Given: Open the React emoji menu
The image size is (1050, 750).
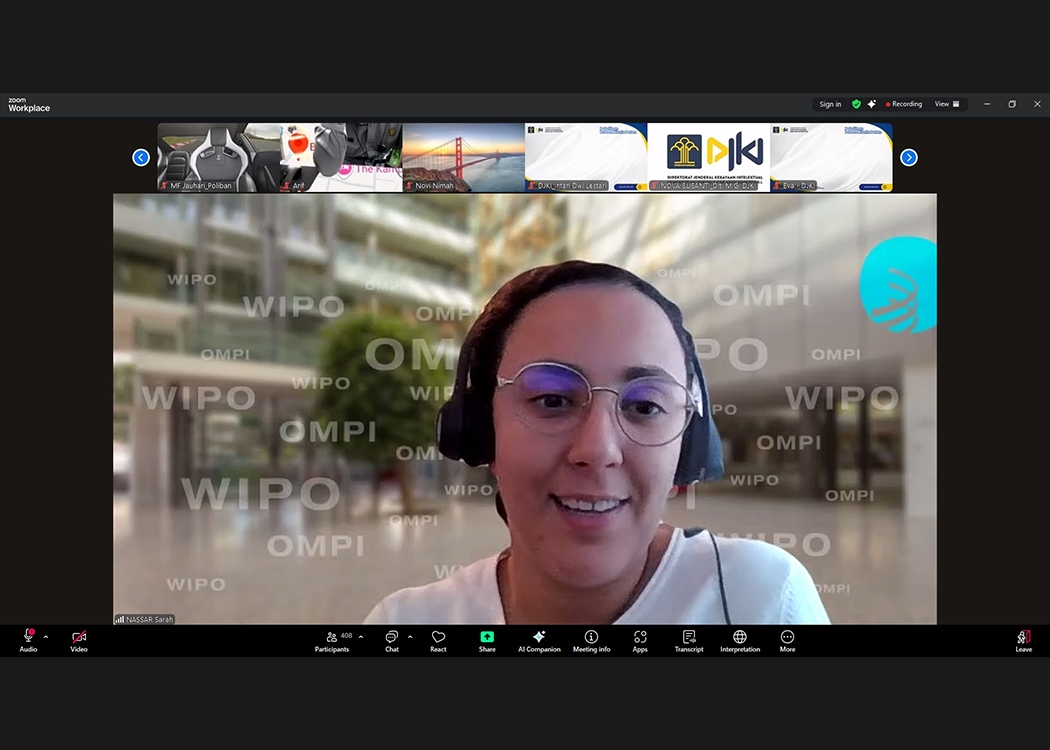Looking at the screenshot, I should (438, 641).
